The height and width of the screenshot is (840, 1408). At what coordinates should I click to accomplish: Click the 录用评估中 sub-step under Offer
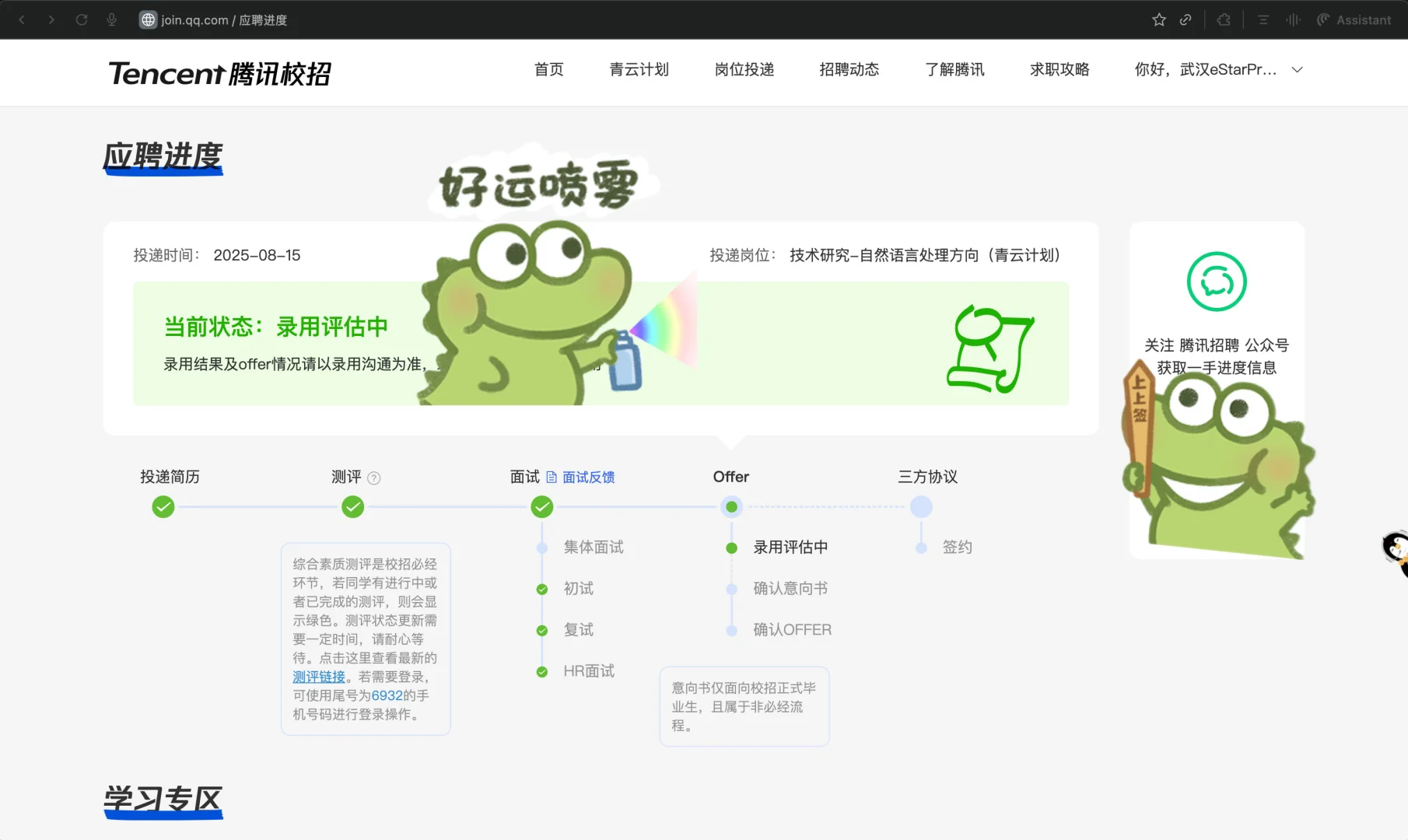point(790,548)
